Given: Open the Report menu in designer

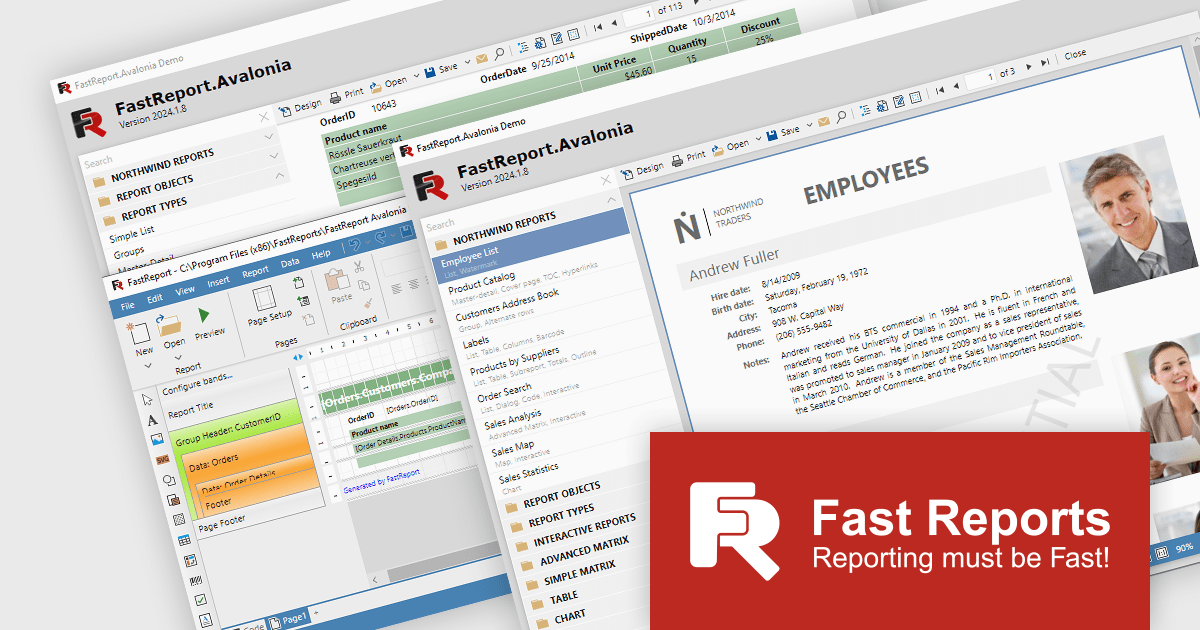Looking at the screenshot, I should pyautogui.click(x=256, y=273).
